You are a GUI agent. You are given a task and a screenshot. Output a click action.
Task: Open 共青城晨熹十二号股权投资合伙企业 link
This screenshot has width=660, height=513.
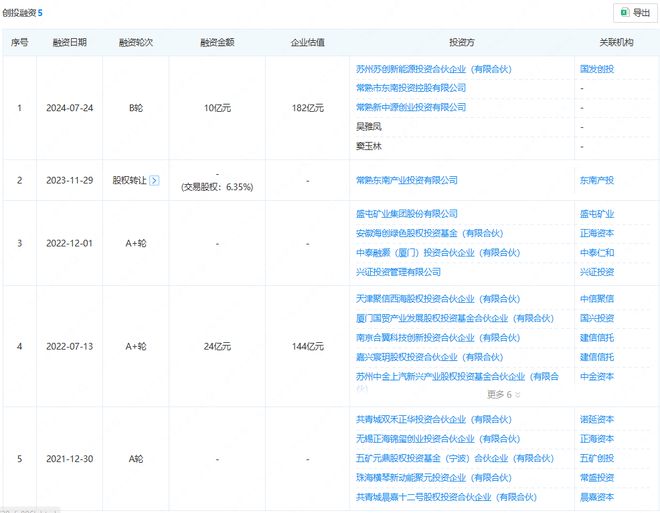pyautogui.click(x=446, y=497)
